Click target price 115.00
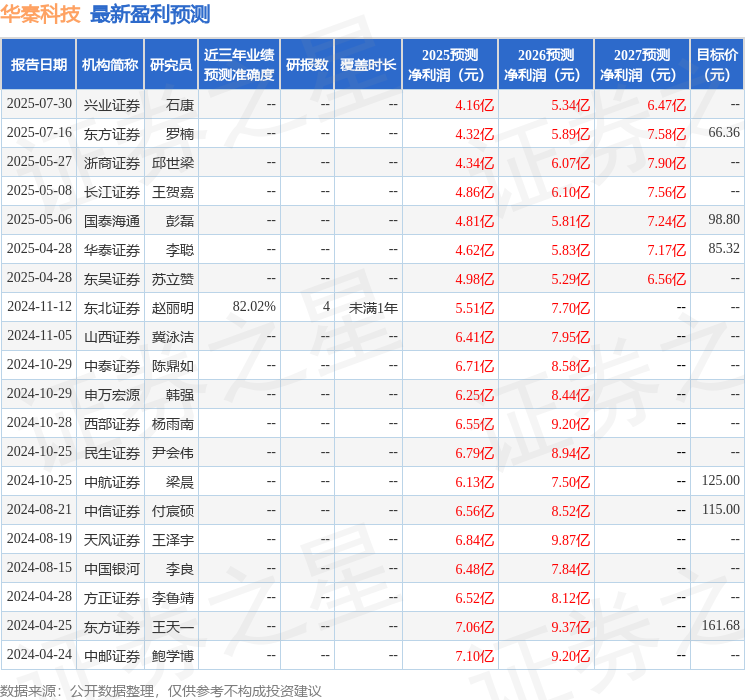745x700 pixels. coord(721,509)
